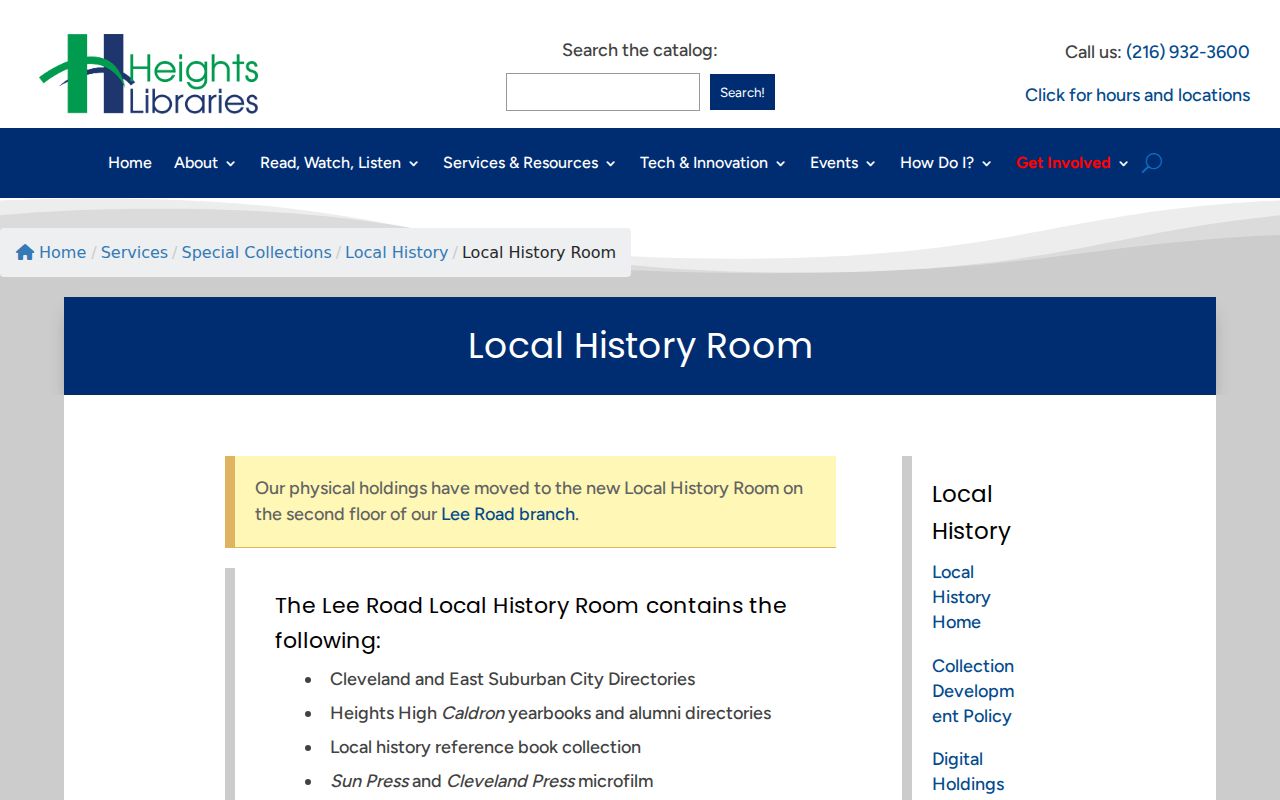Click 'Cleveland and East Suburban City Directories'
Image resolution: width=1280 pixels, height=800 pixels.
pos(512,679)
